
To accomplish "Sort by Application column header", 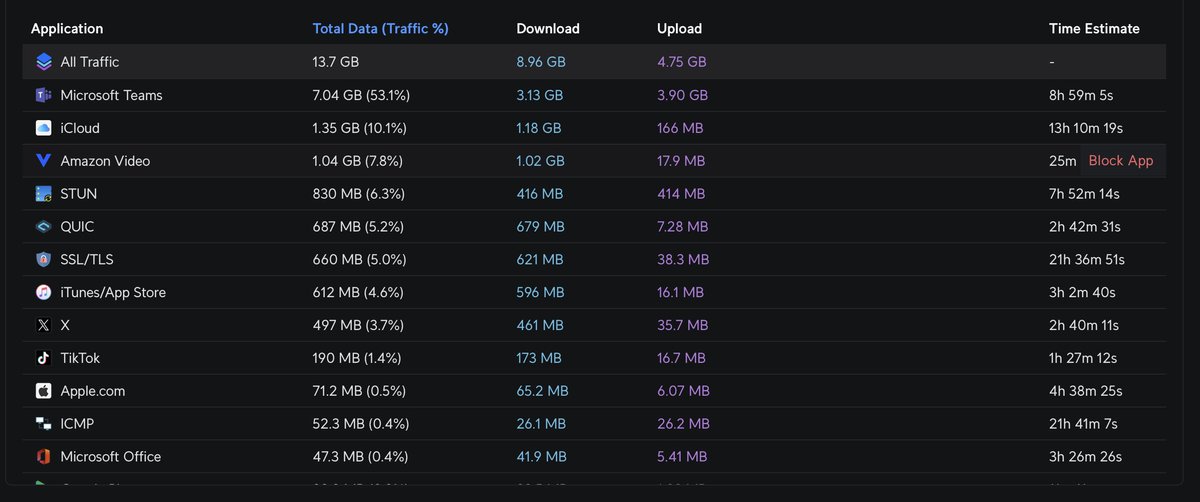I will click(67, 29).
